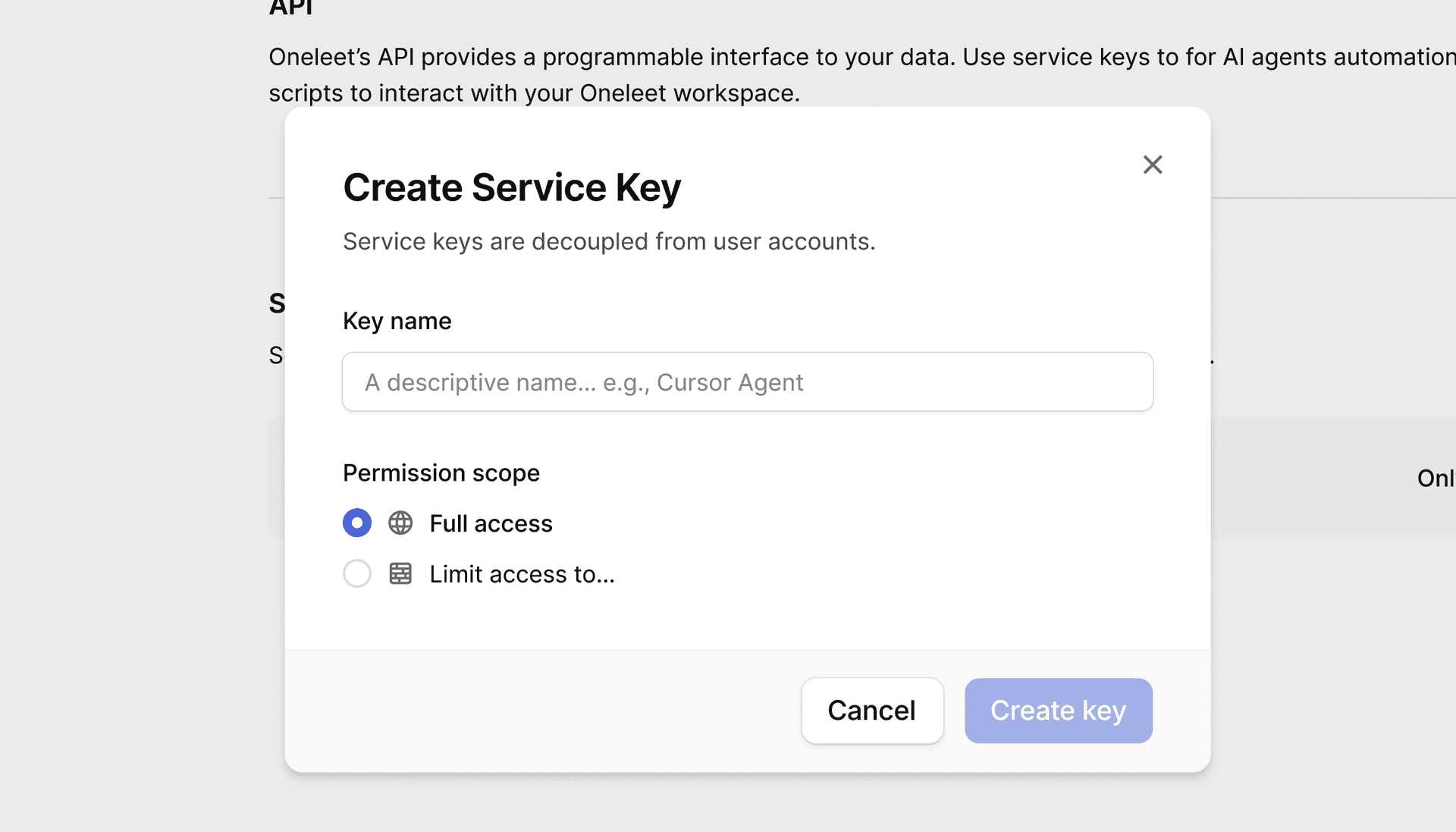The image size is (1456, 832).
Task: Click the X icon in the dialog corner
Action: click(1152, 164)
